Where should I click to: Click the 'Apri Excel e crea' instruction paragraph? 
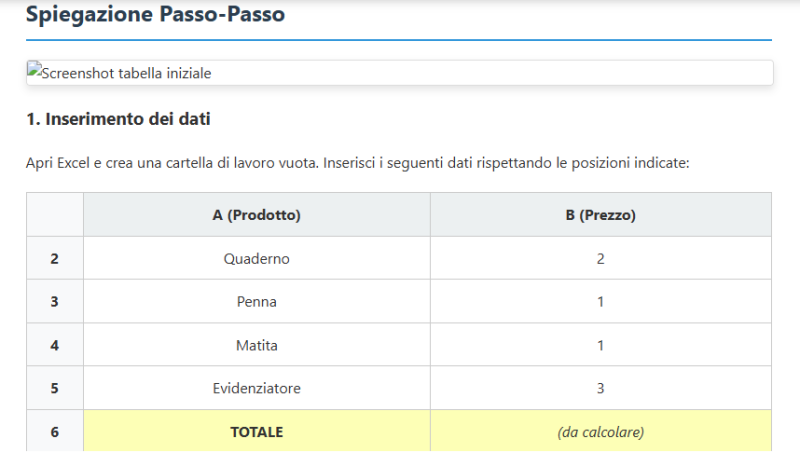coord(357,162)
